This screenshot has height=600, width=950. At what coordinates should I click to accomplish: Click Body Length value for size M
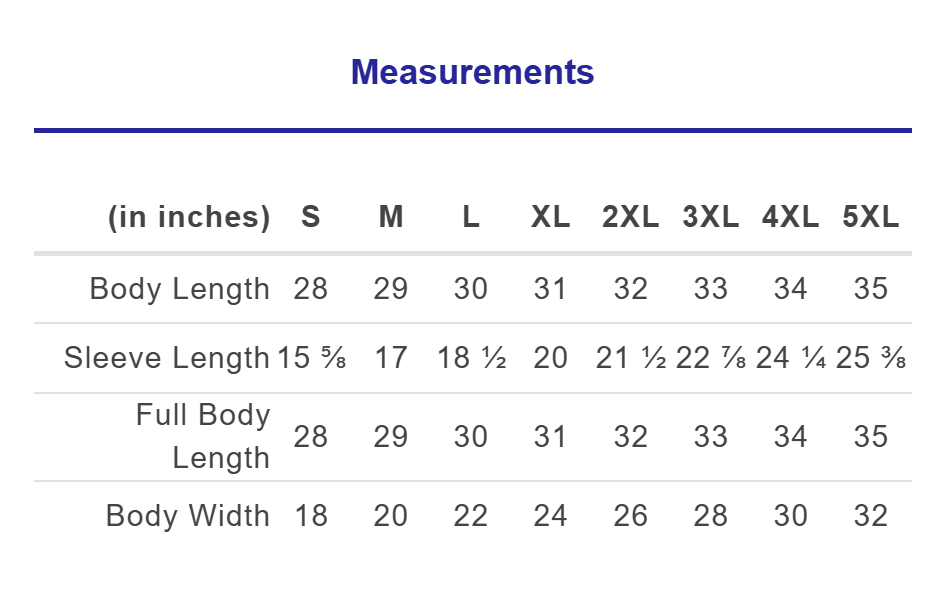click(391, 289)
